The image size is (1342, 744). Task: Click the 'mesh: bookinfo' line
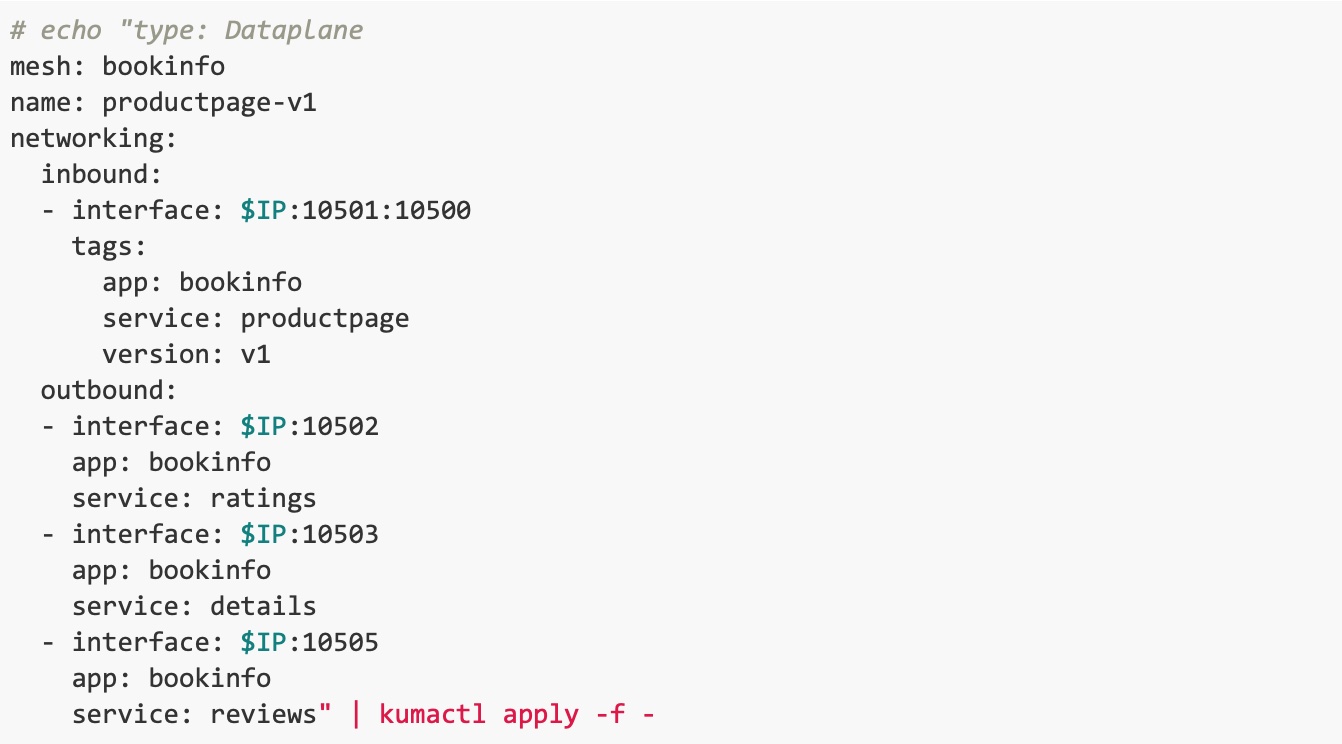[x=117, y=66]
